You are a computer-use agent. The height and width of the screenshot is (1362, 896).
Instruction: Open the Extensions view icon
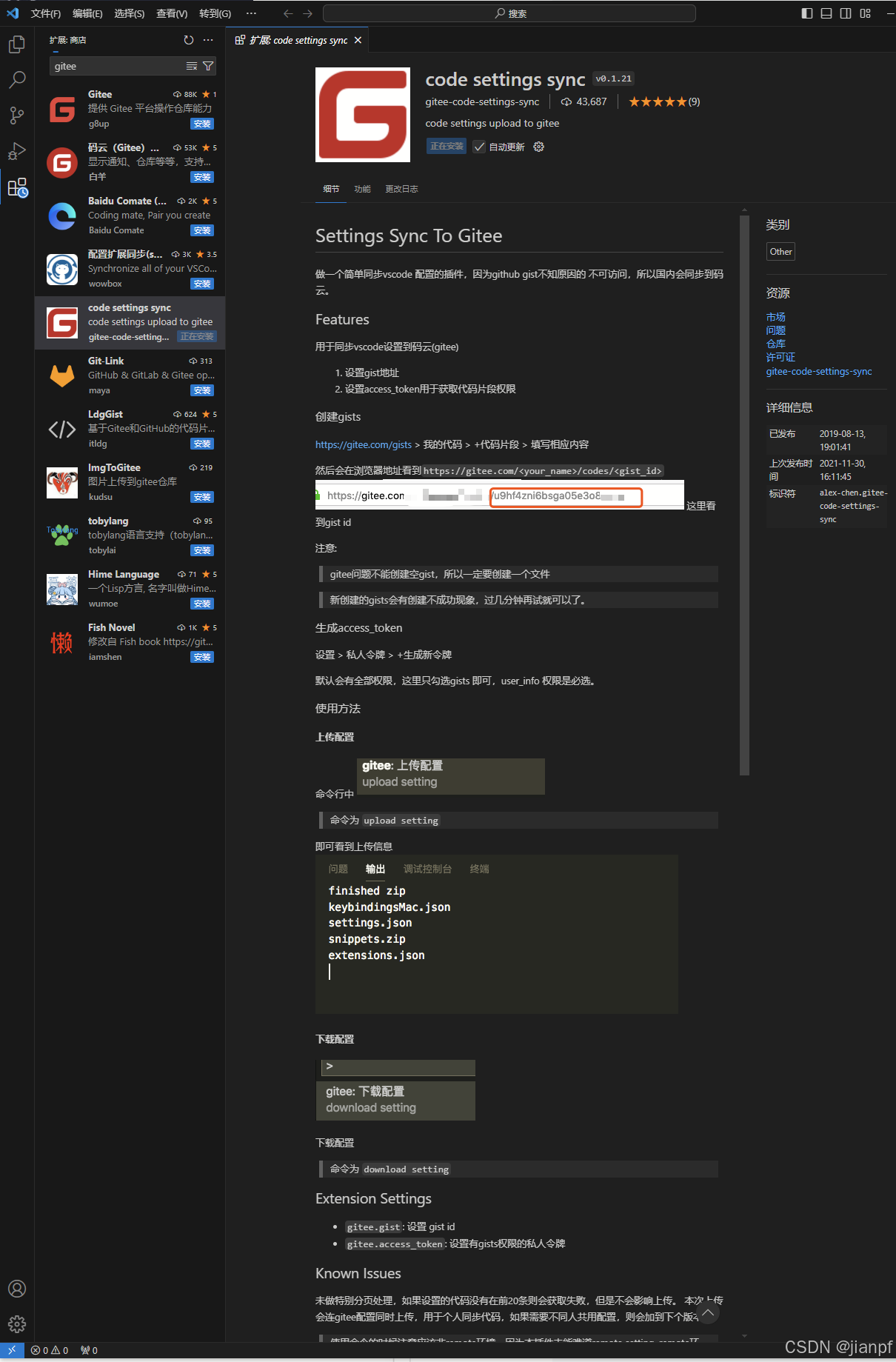click(17, 187)
